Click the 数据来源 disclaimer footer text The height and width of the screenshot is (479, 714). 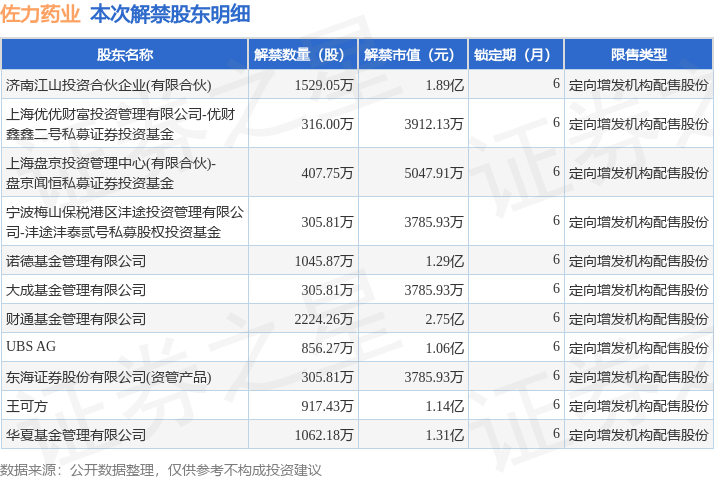click(161, 470)
